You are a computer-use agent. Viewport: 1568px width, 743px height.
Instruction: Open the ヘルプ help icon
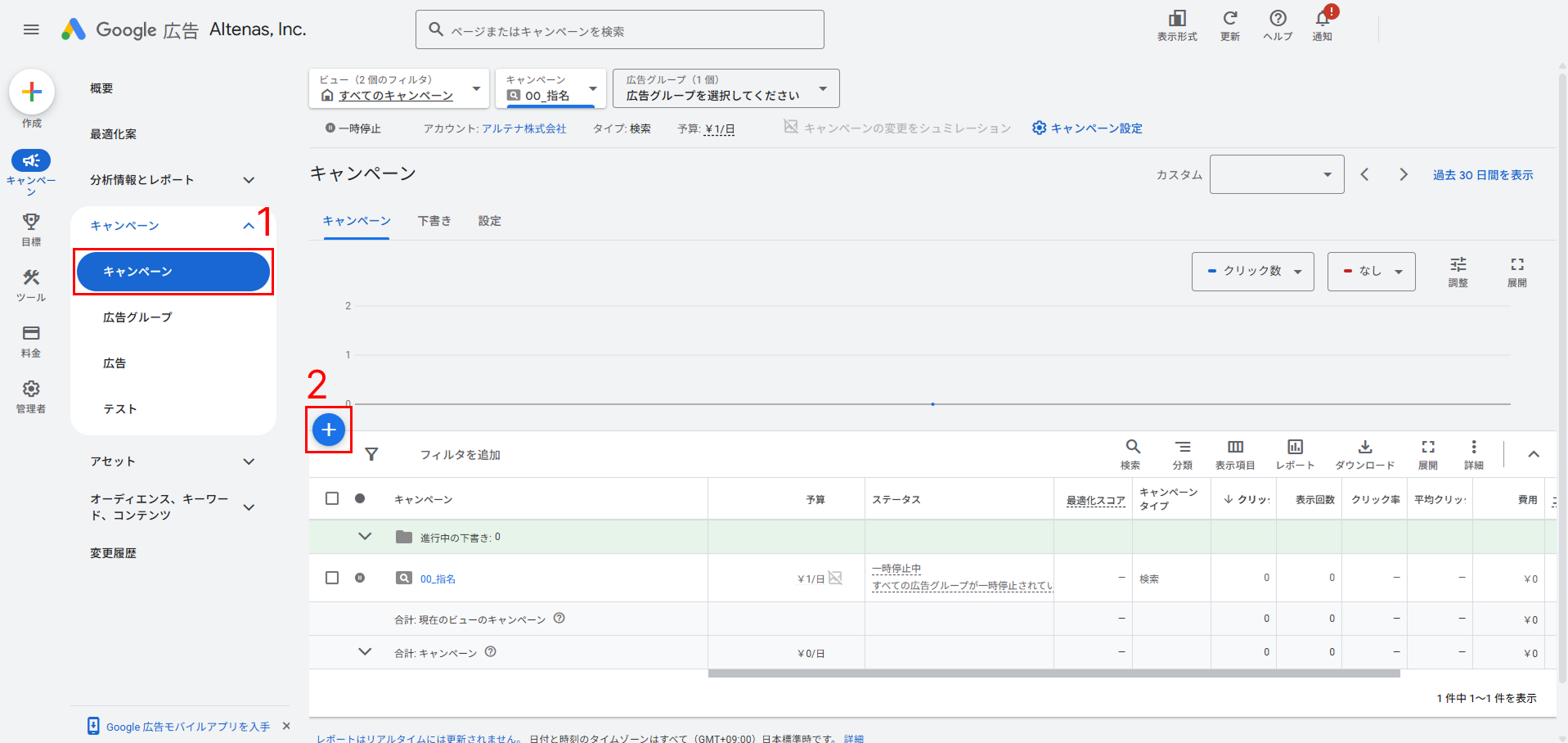1278,19
